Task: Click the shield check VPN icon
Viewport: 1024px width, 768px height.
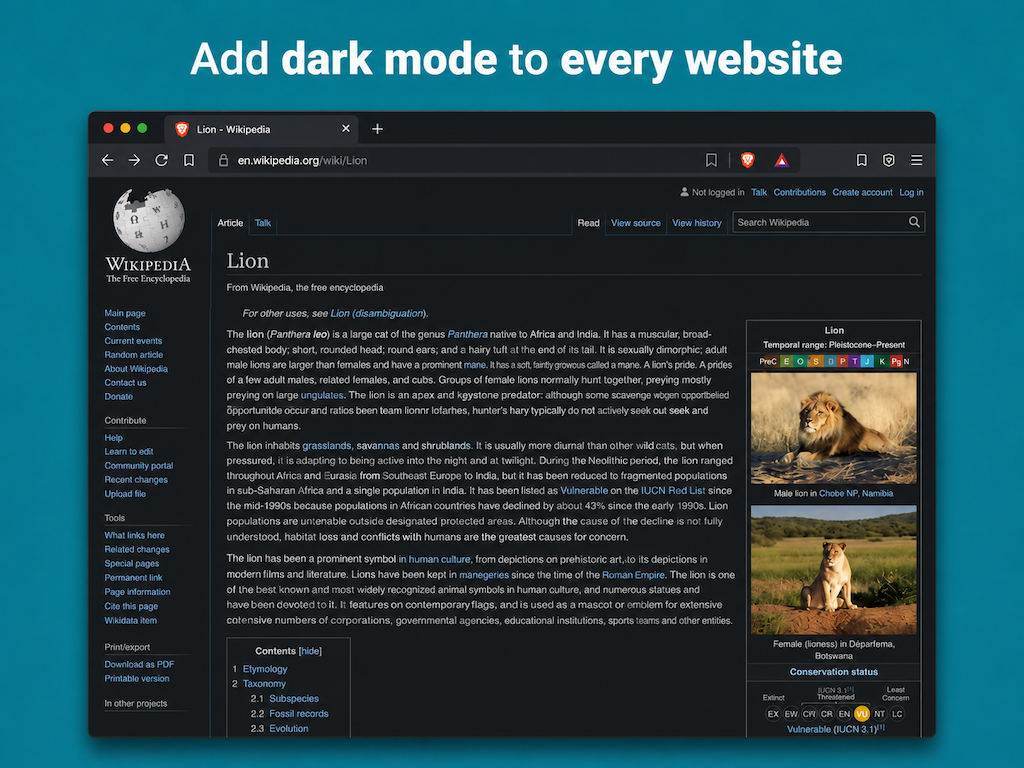Action: click(x=889, y=160)
